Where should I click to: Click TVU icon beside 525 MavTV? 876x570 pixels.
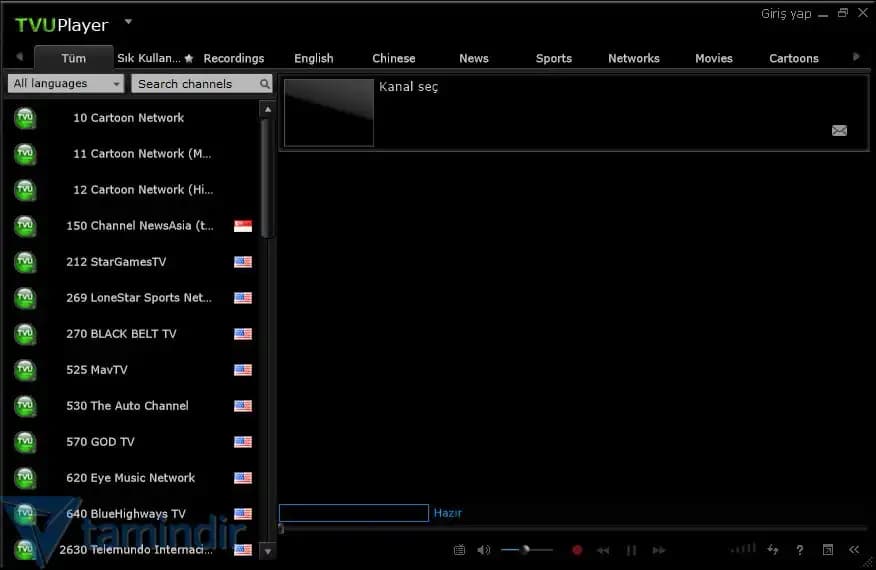pyautogui.click(x=25, y=370)
